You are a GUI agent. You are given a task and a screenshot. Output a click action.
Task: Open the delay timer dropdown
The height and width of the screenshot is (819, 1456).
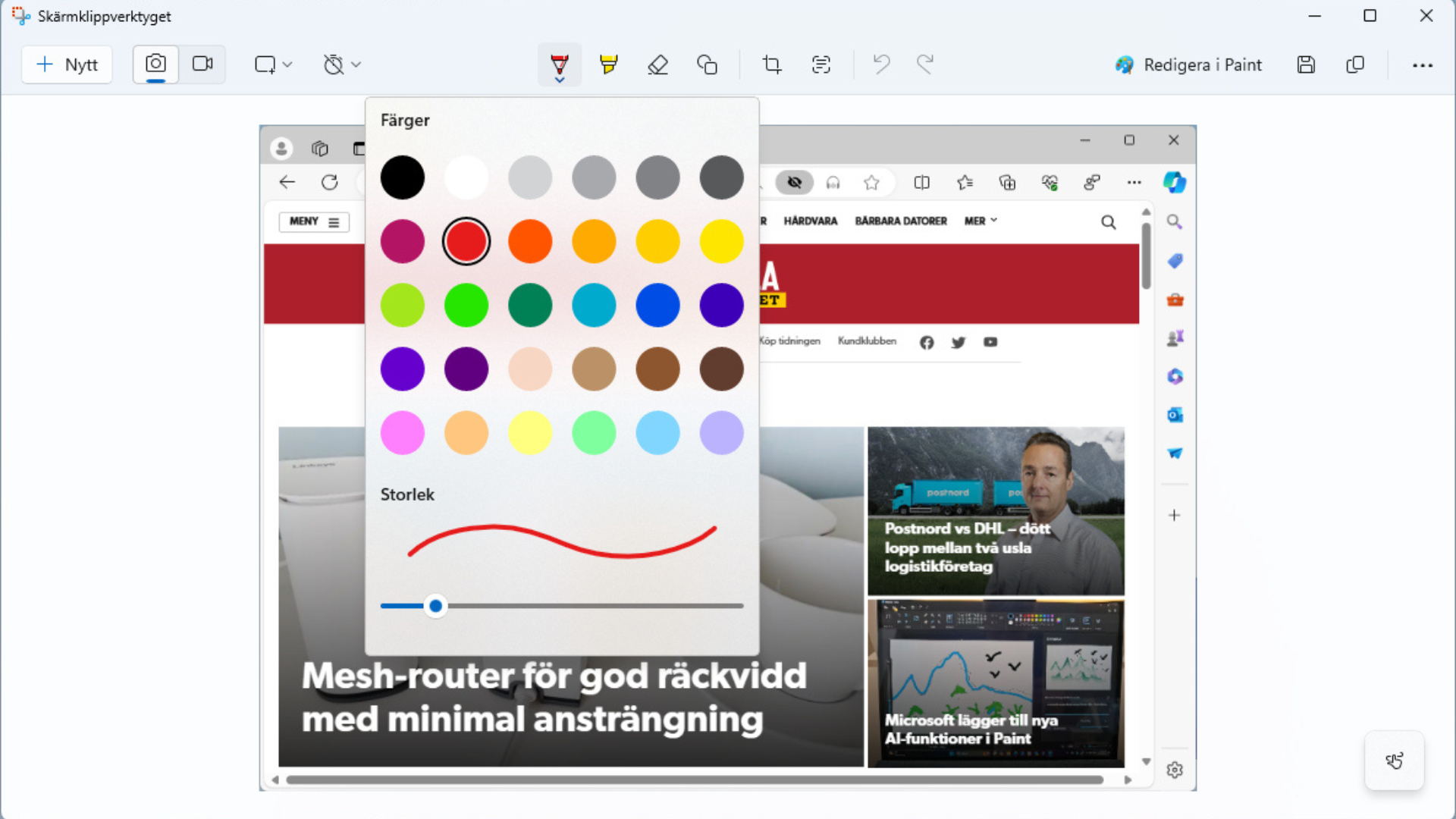click(342, 64)
